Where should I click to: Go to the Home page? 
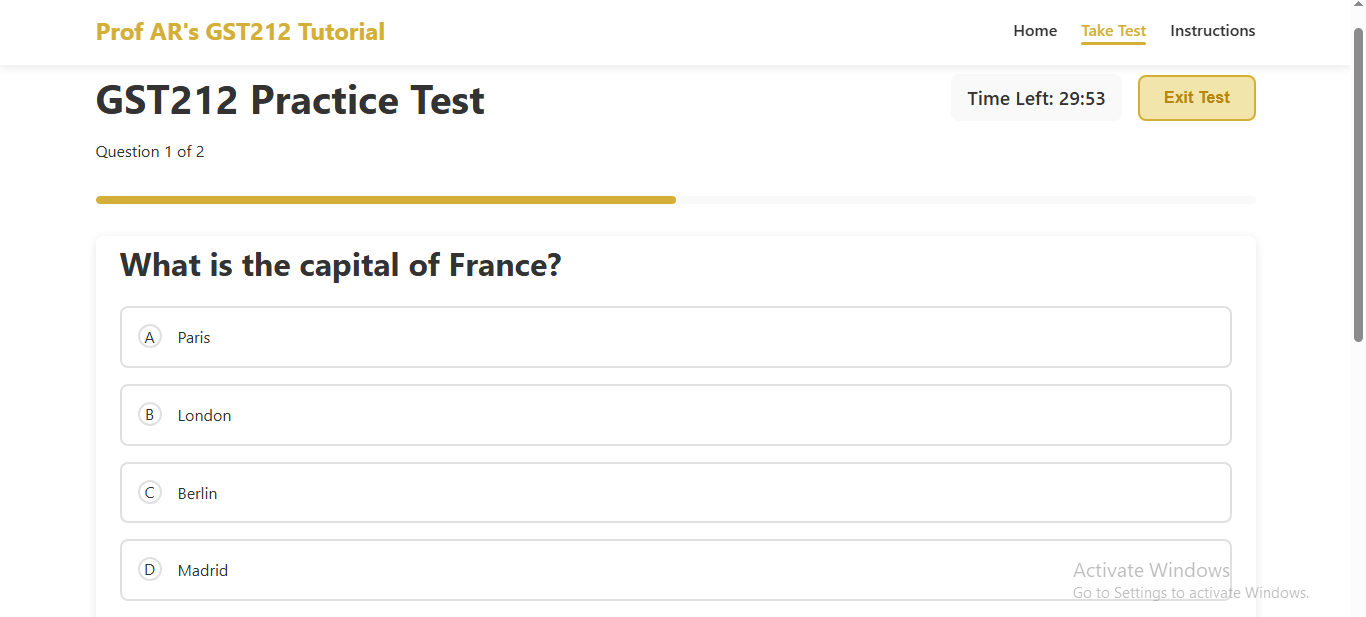point(1035,31)
